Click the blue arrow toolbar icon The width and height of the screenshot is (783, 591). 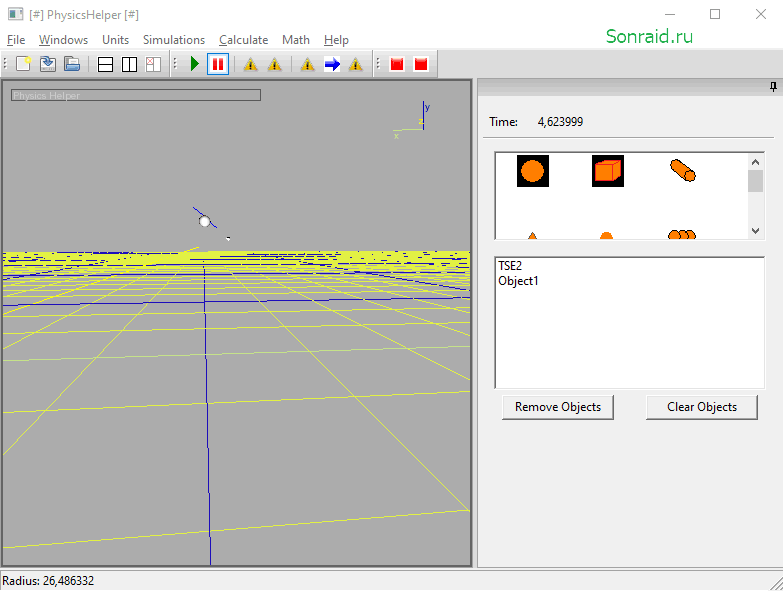(x=332, y=64)
